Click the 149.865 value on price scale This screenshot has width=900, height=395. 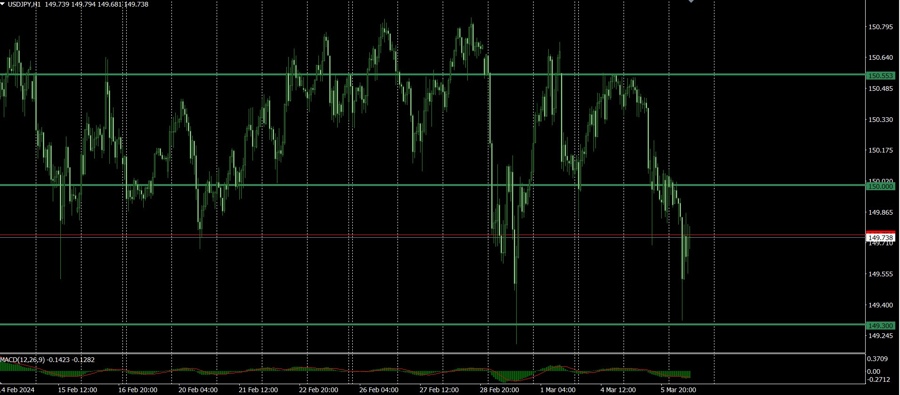[x=880, y=212]
